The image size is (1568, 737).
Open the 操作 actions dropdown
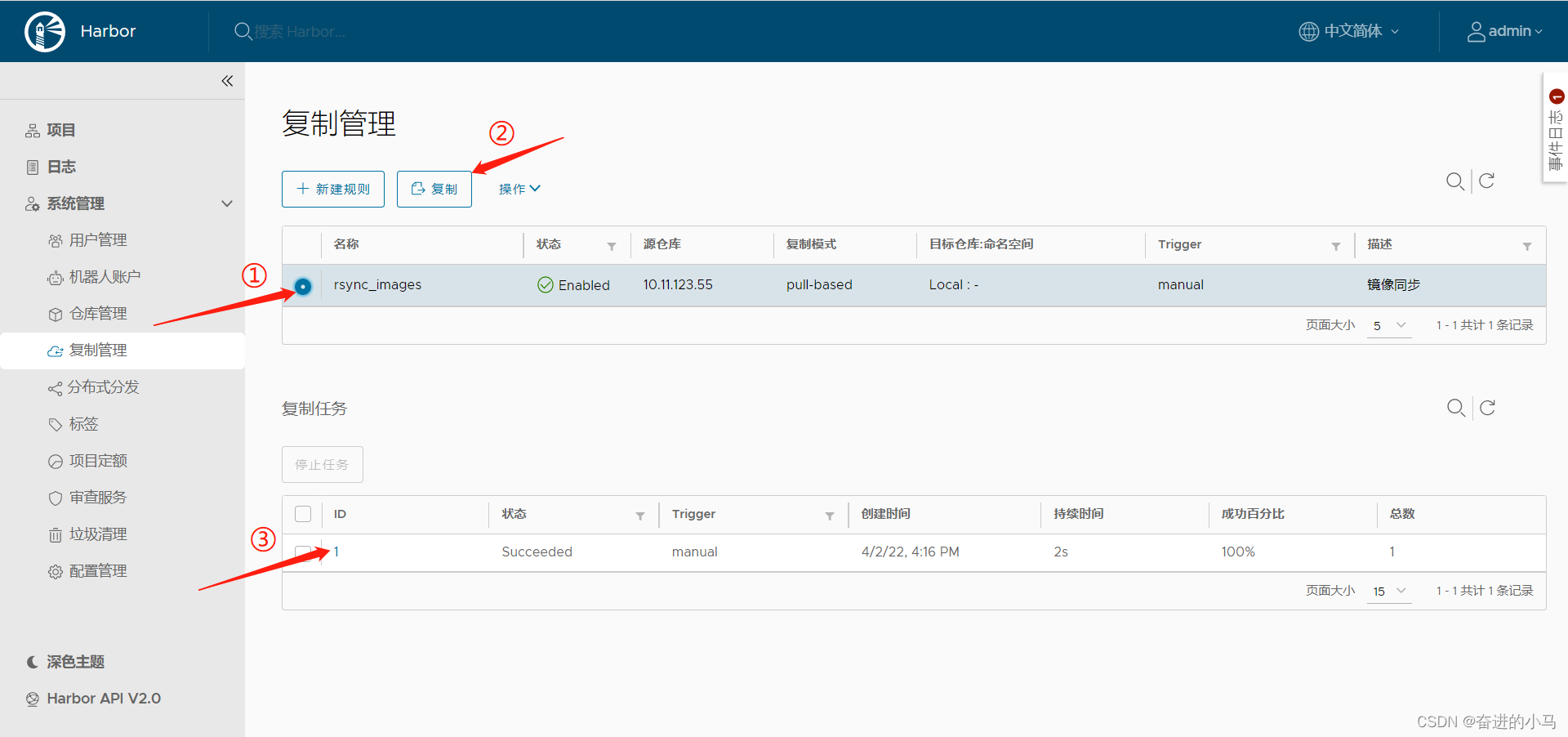(x=519, y=189)
